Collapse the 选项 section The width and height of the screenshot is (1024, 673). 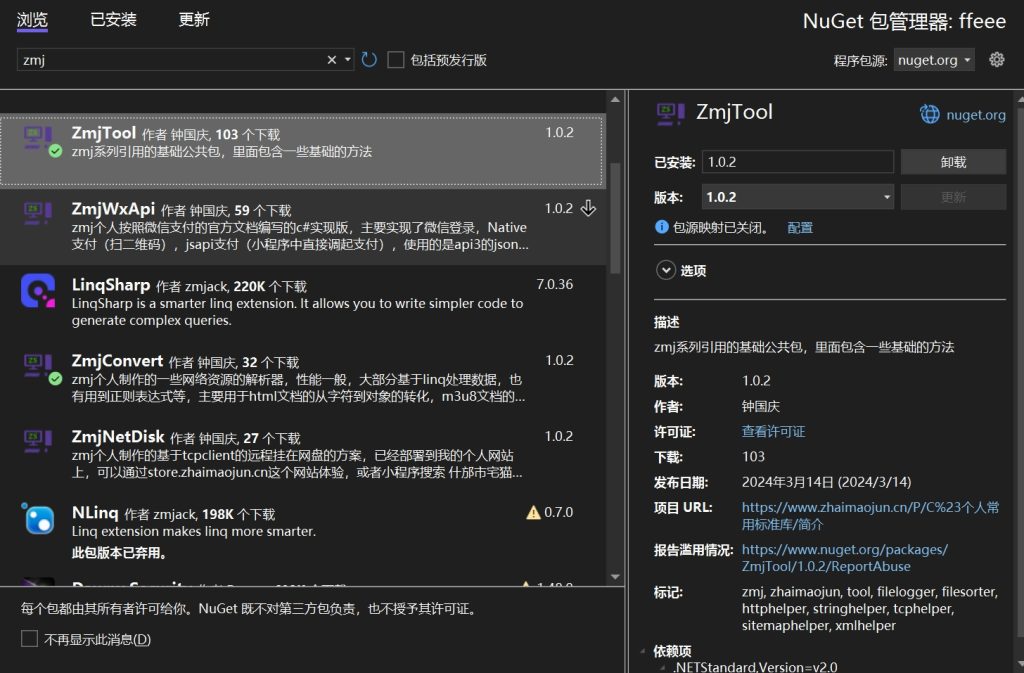pos(666,270)
